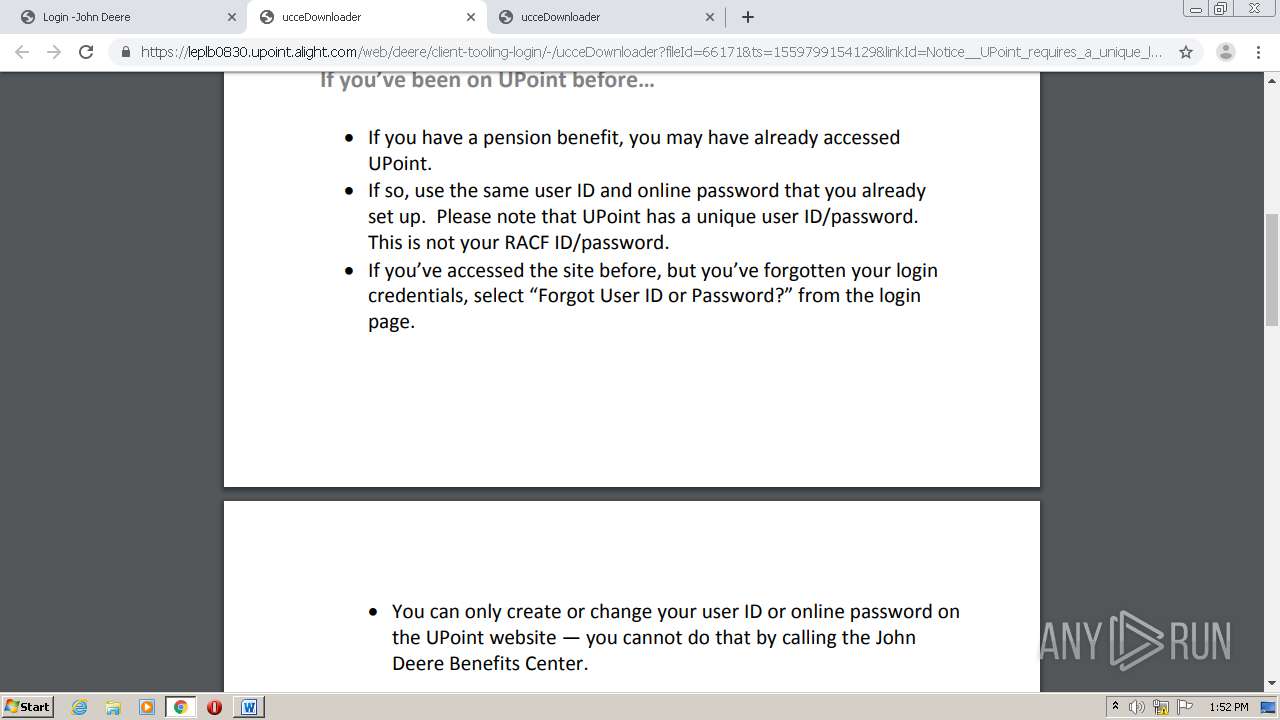Open the volume speaker tray icon
1280x720 pixels.
coord(1137,707)
